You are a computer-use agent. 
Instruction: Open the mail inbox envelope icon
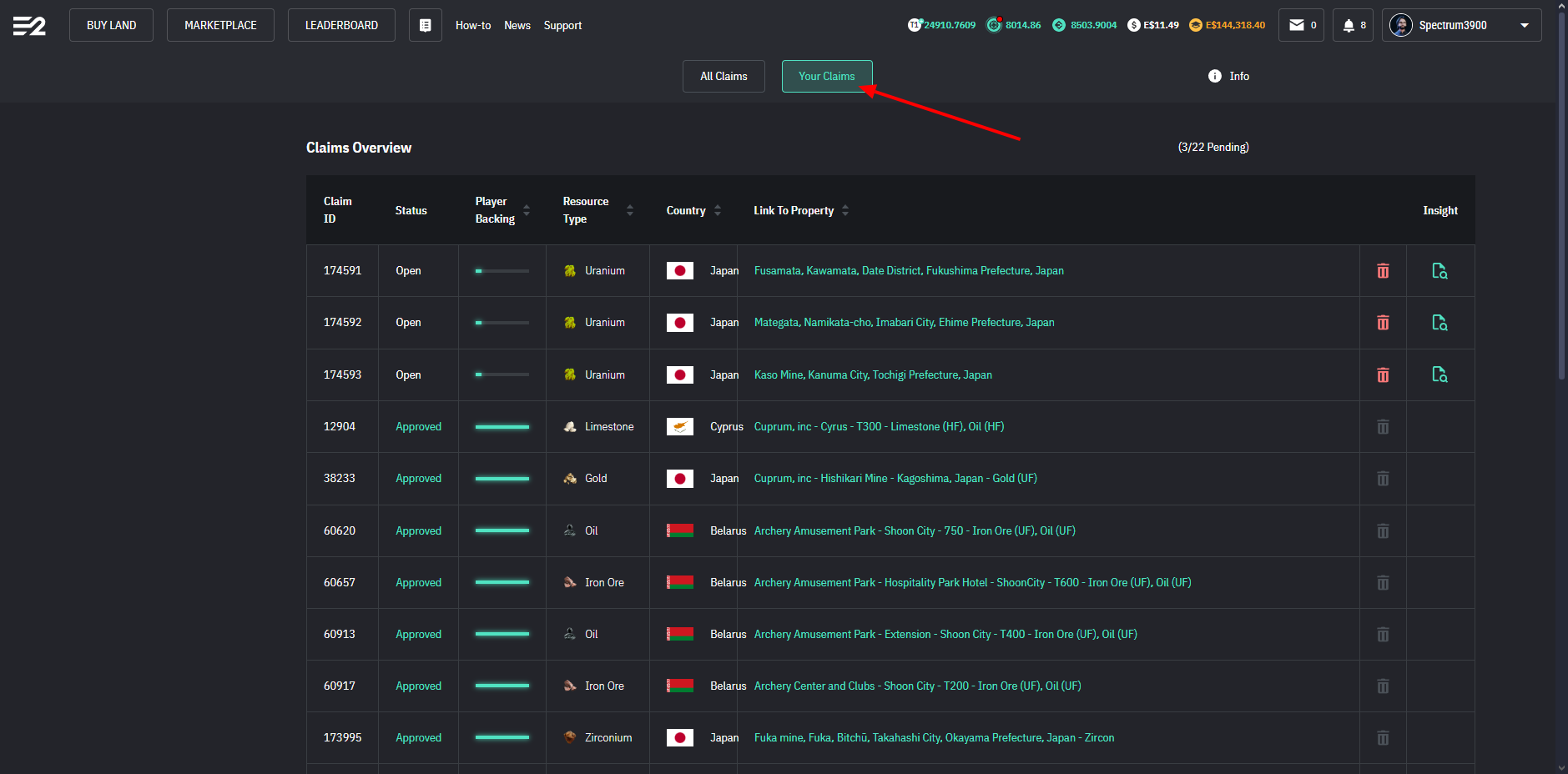[1297, 25]
